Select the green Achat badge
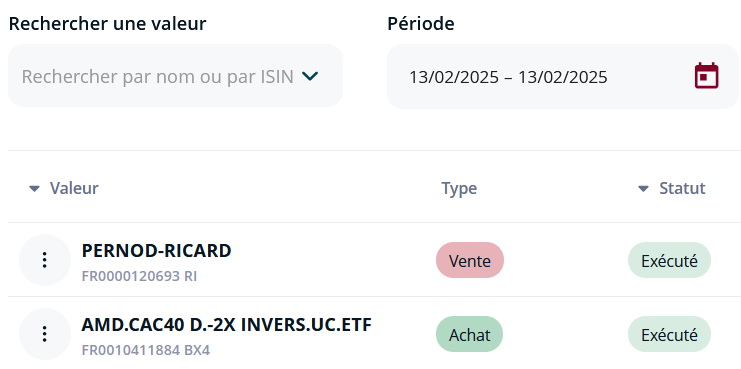This screenshot has height=369, width=741. (x=469, y=335)
